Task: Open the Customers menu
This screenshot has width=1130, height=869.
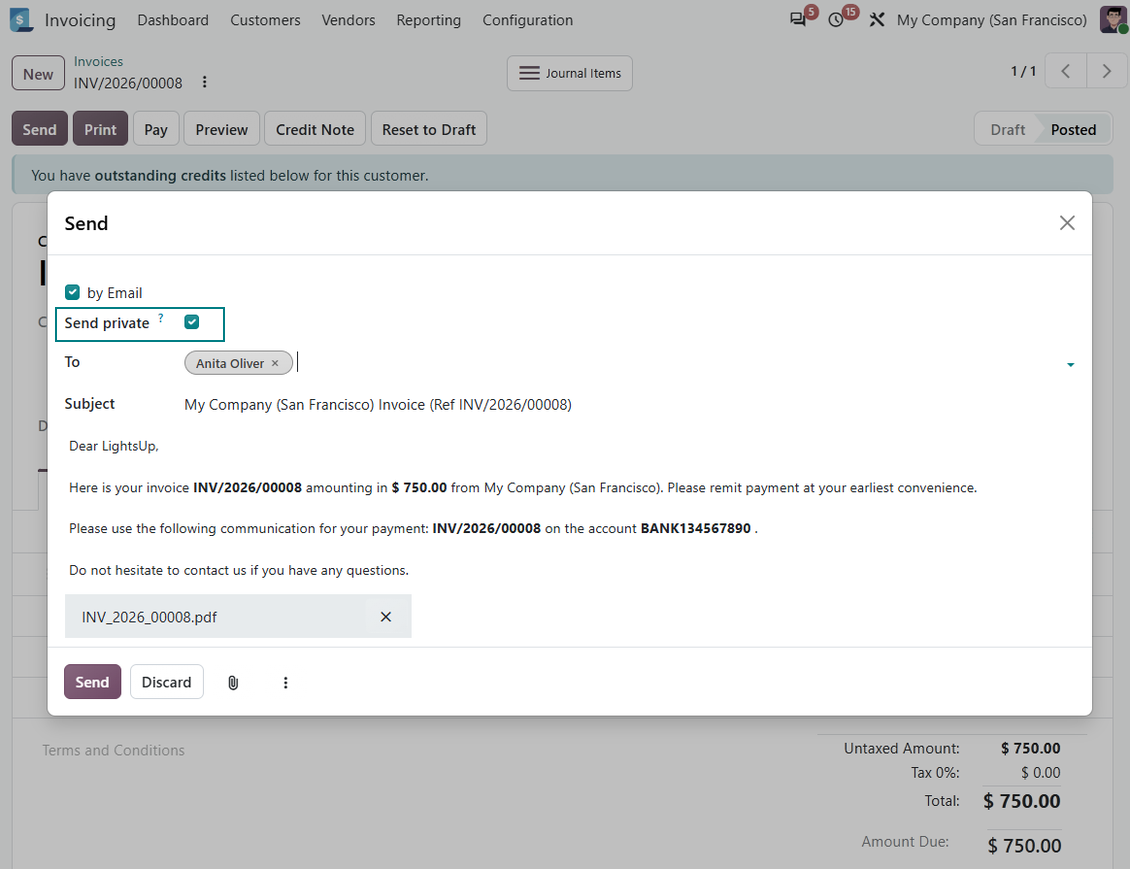Action: click(265, 20)
